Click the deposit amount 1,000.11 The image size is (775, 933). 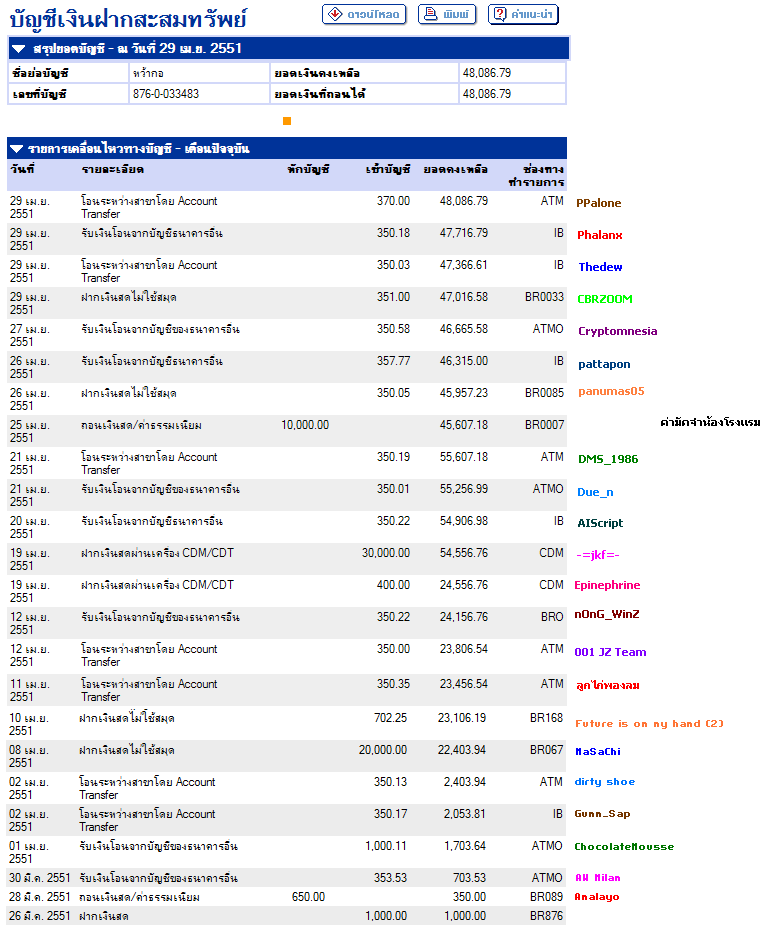point(386,846)
